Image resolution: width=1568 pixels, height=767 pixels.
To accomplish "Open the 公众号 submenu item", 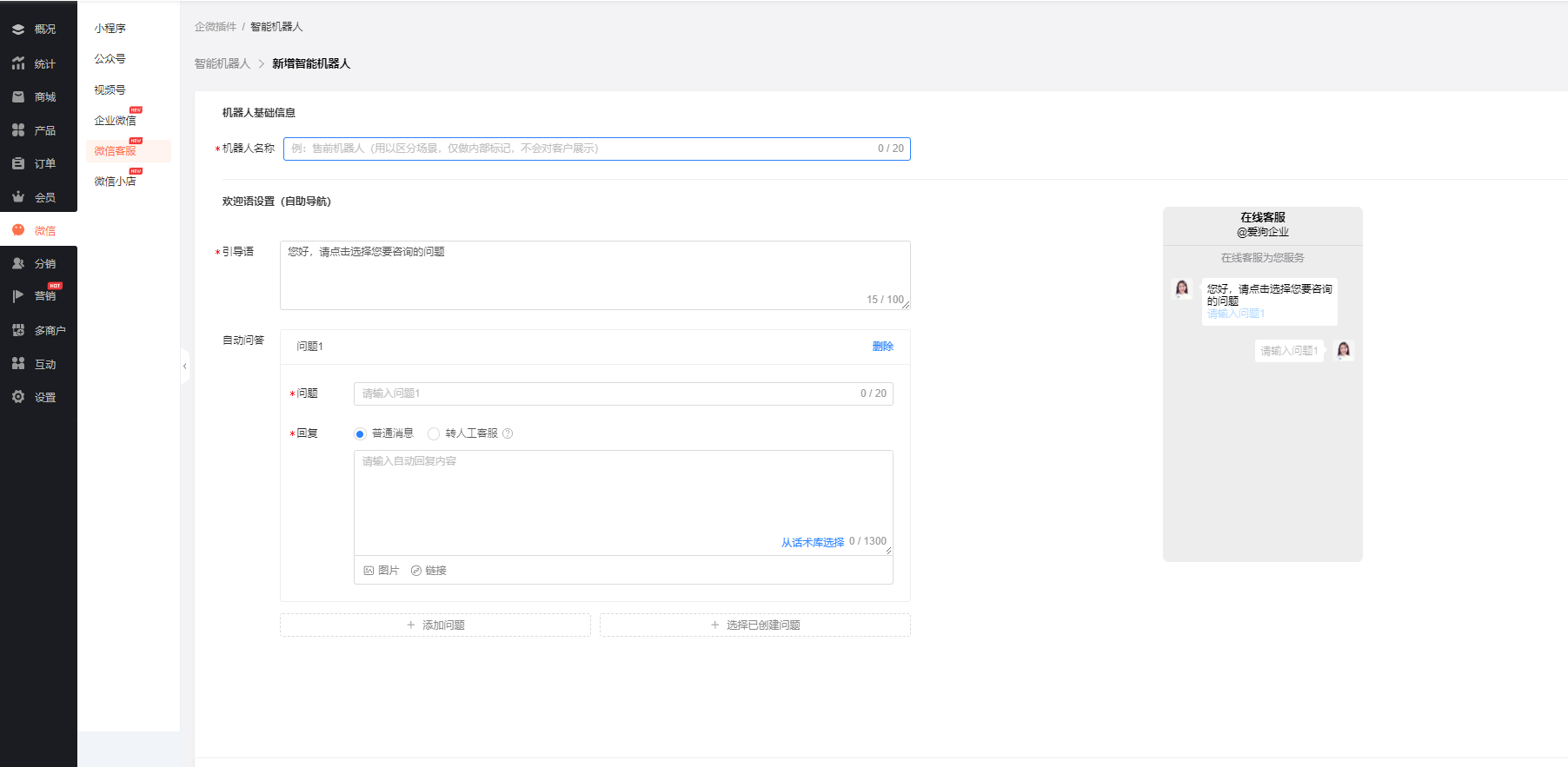I will click(x=110, y=59).
